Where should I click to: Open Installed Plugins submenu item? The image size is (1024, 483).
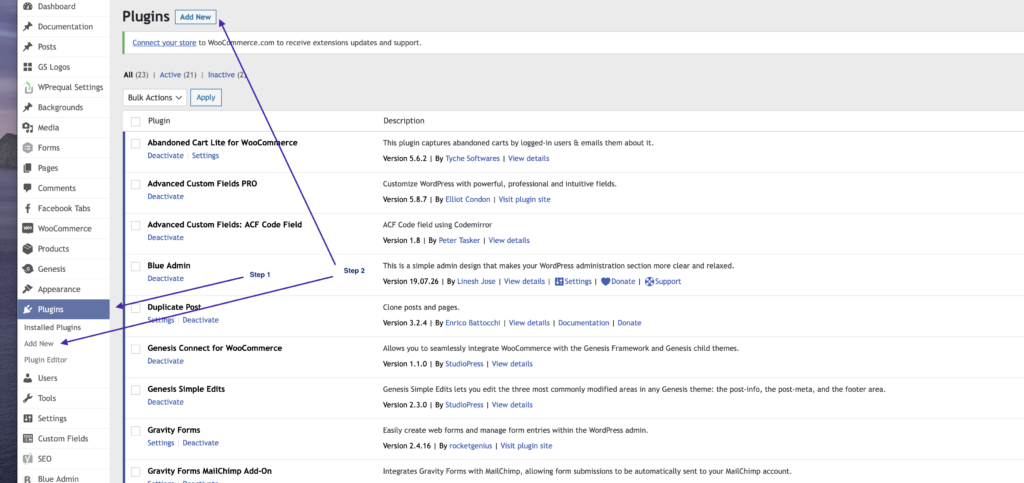tap(53, 327)
